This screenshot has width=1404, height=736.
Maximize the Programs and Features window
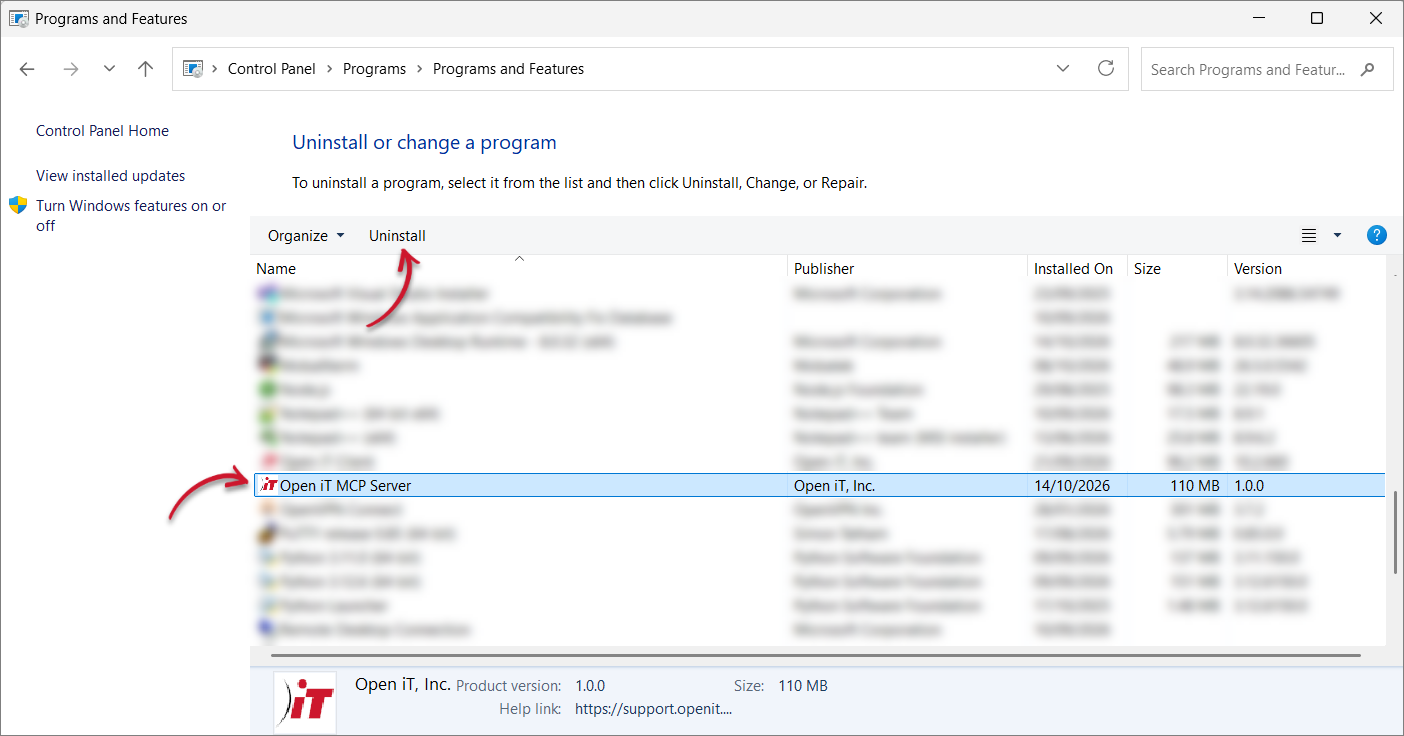[x=1317, y=18]
